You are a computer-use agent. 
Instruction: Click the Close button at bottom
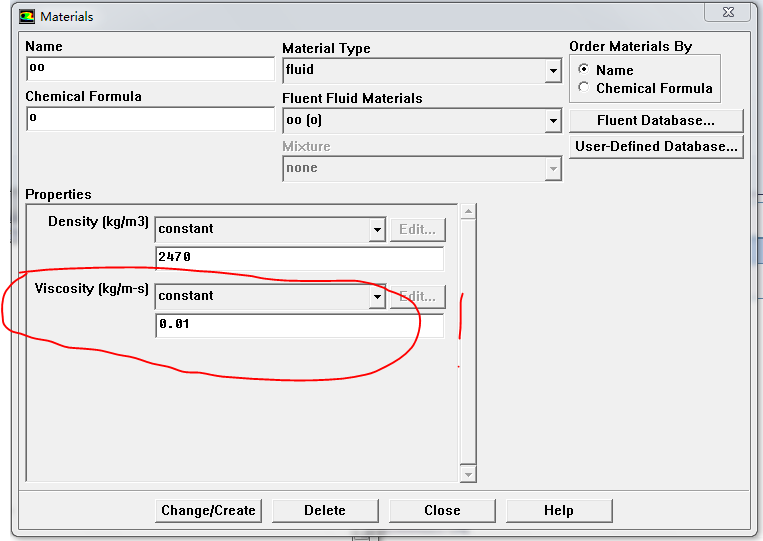pyautogui.click(x=442, y=510)
